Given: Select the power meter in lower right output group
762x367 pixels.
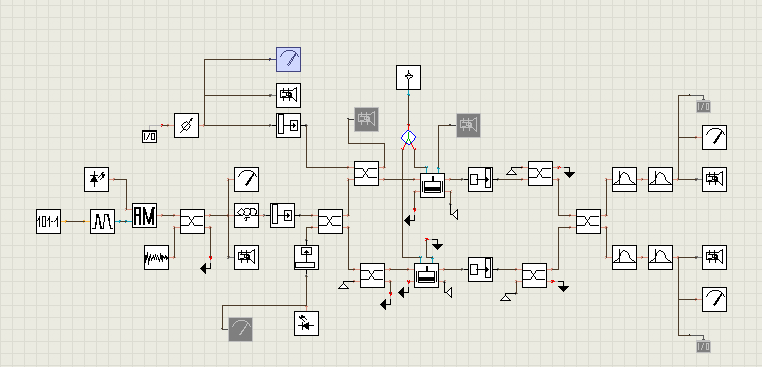Looking at the screenshot, I should (714, 299).
